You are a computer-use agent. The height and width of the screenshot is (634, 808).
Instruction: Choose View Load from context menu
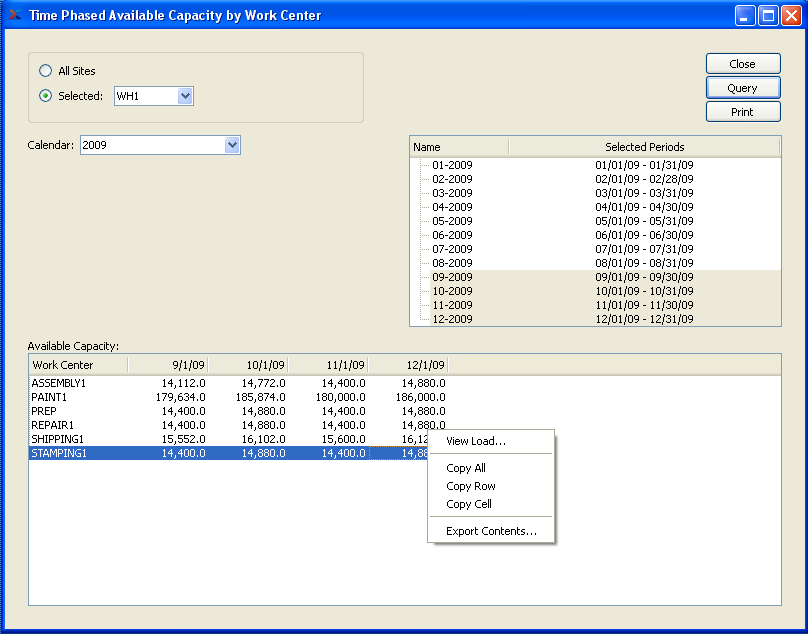click(x=476, y=441)
